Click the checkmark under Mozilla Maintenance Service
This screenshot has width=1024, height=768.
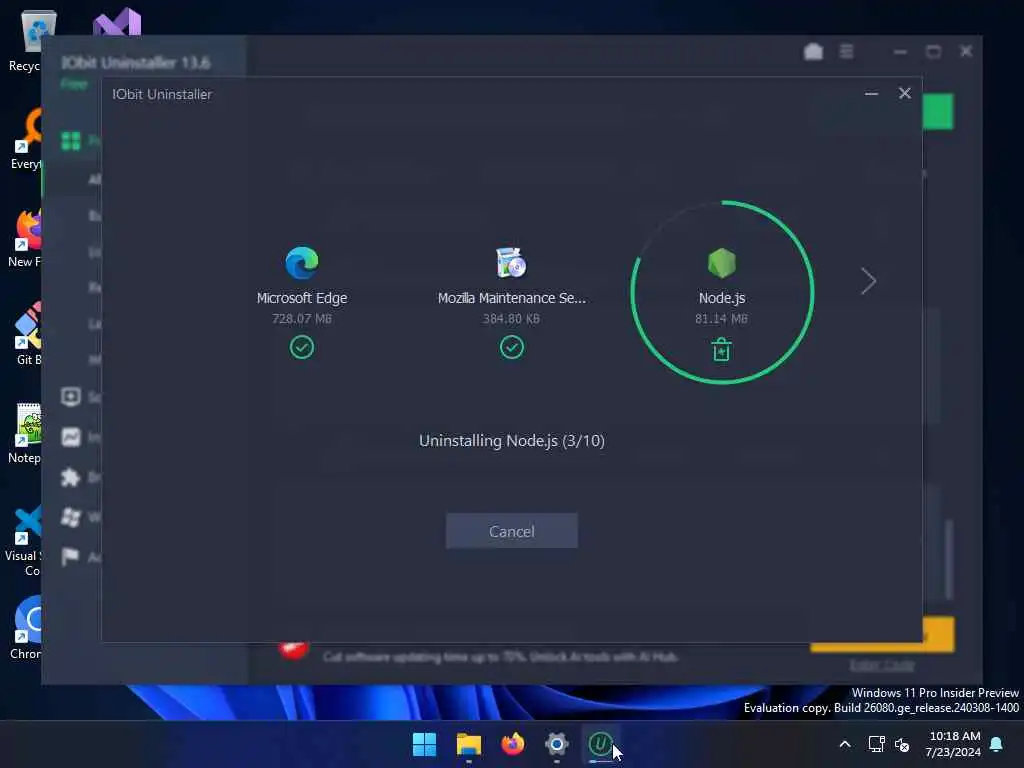(511, 347)
